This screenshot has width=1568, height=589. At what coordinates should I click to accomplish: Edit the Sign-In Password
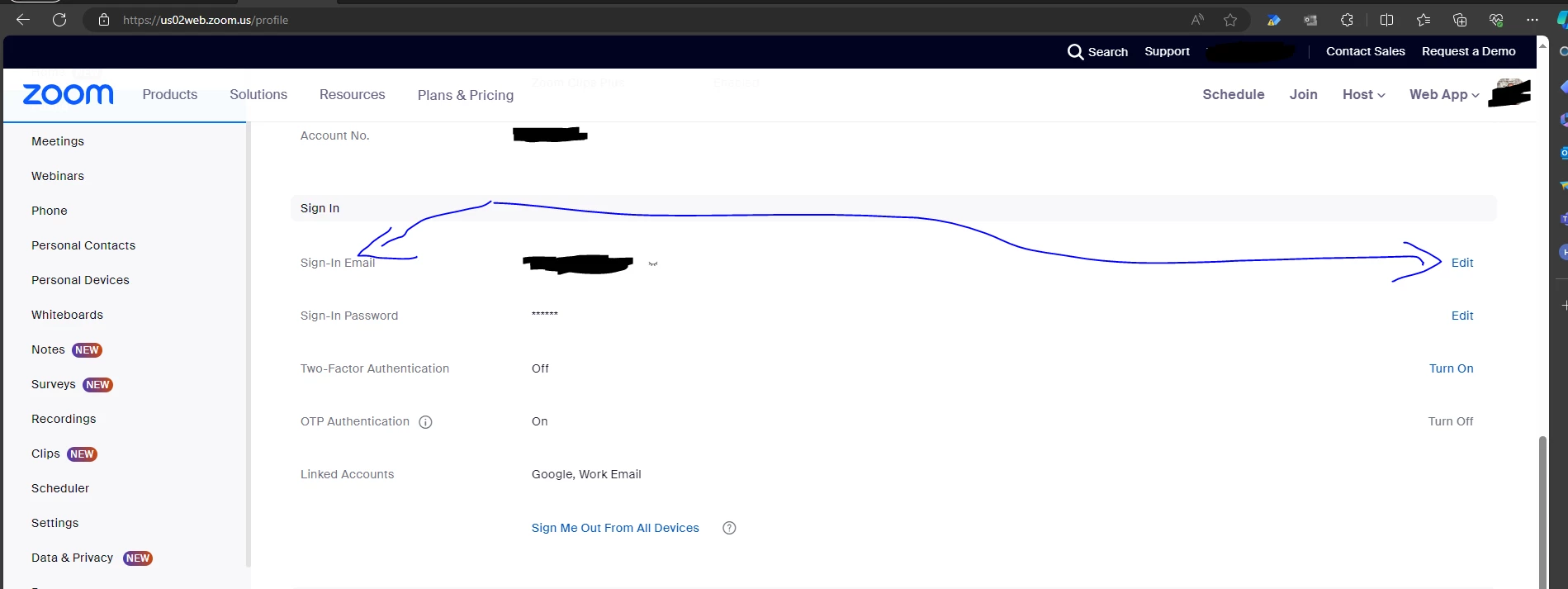click(x=1462, y=316)
